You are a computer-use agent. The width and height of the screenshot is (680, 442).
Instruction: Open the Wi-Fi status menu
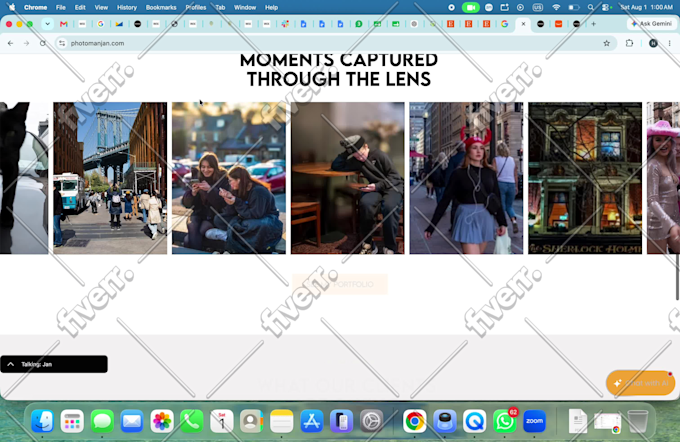click(x=556, y=7)
